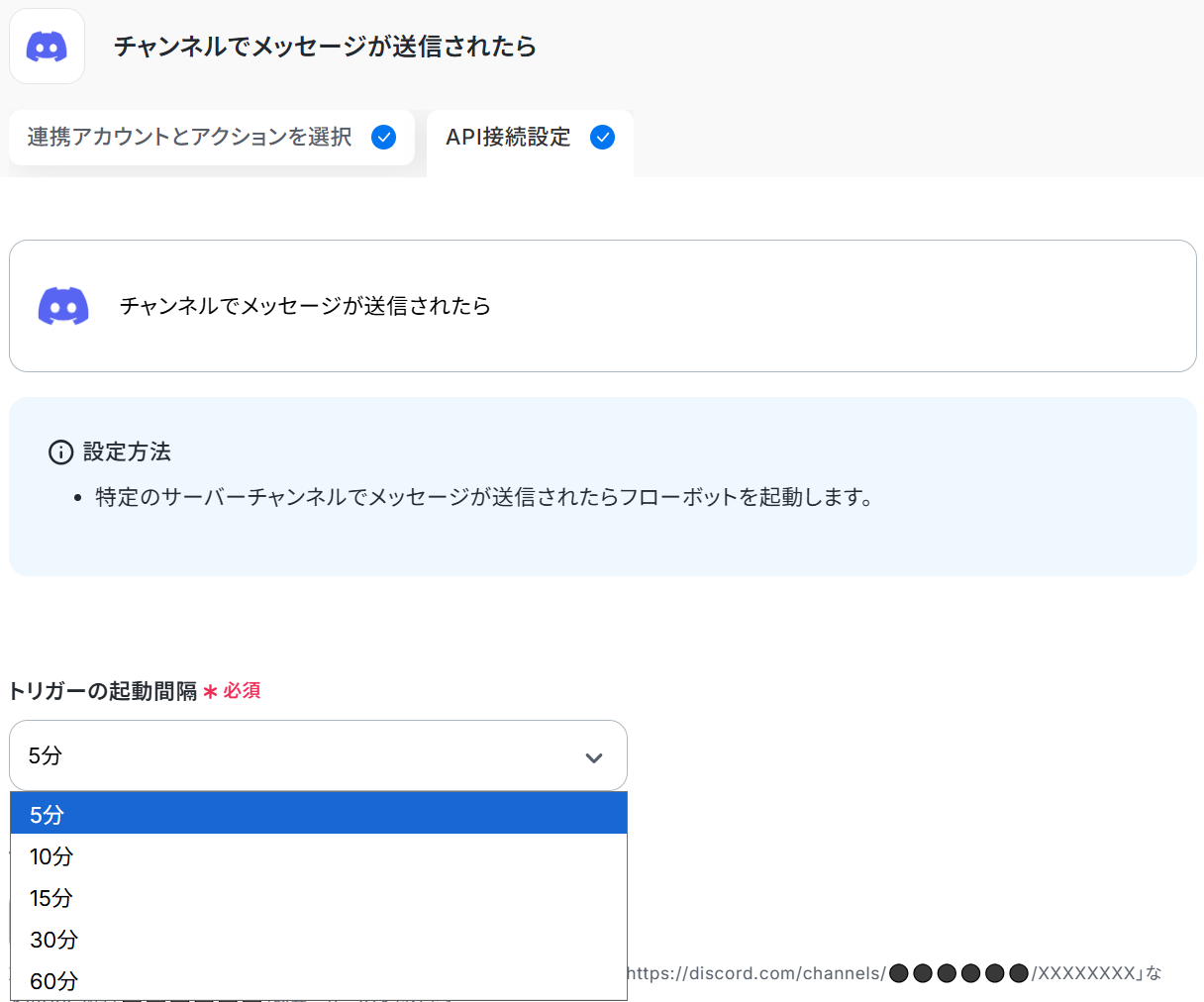Screen dimensions: 1204x1002
Task: Collapse the dropdown using its chevron arrow
Action: pyautogui.click(x=594, y=757)
